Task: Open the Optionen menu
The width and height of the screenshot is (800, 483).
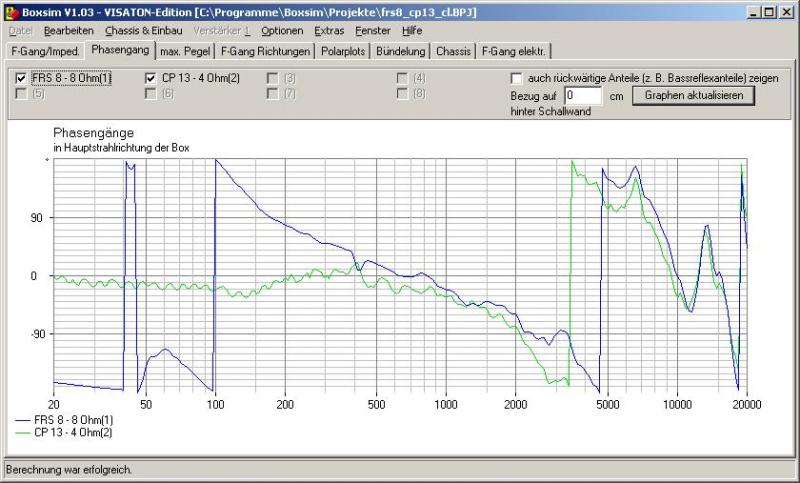Action: (282, 31)
